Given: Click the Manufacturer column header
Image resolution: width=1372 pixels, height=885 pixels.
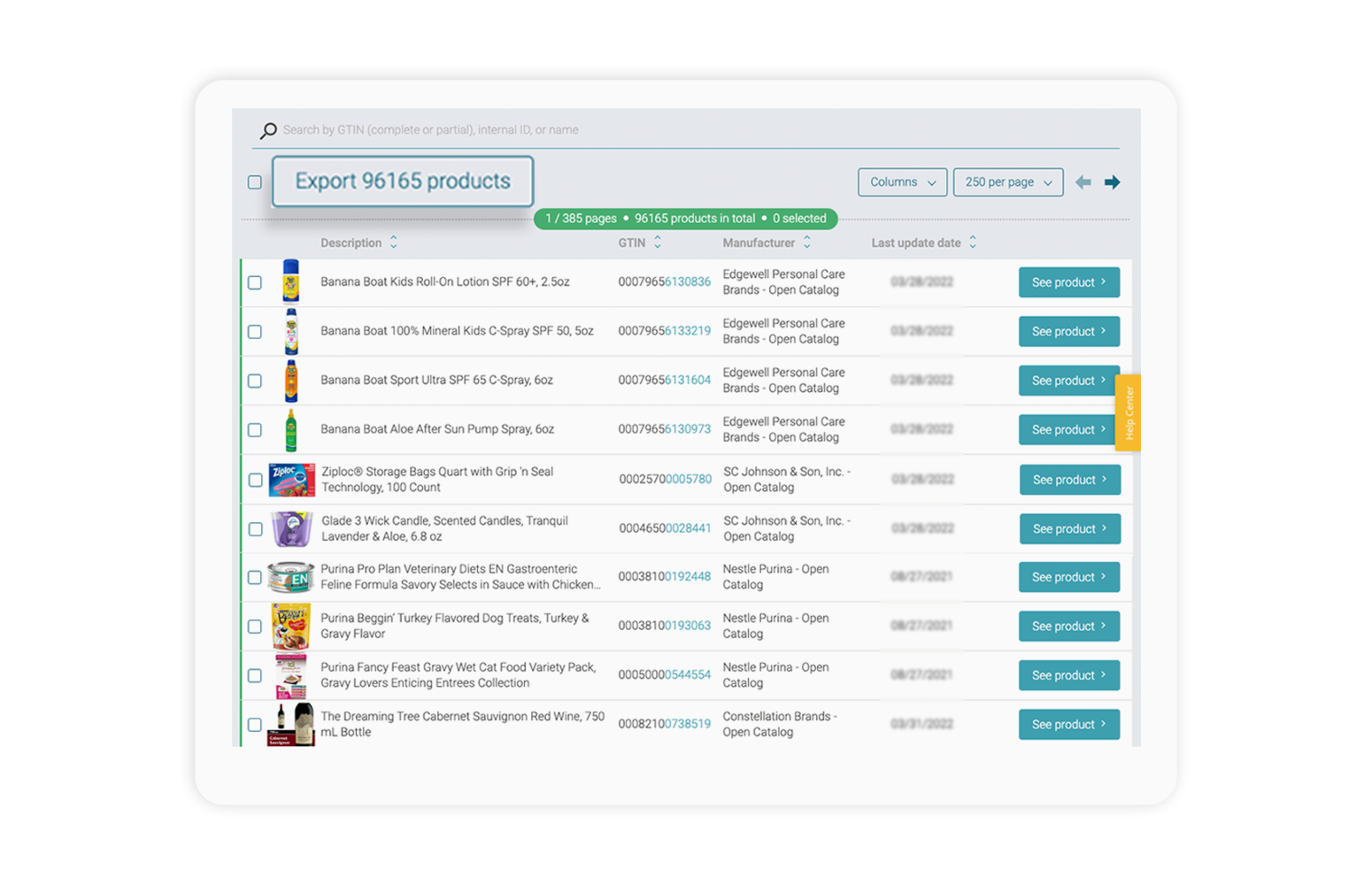Looking at the screenshot, I should (x=759, y=242).
